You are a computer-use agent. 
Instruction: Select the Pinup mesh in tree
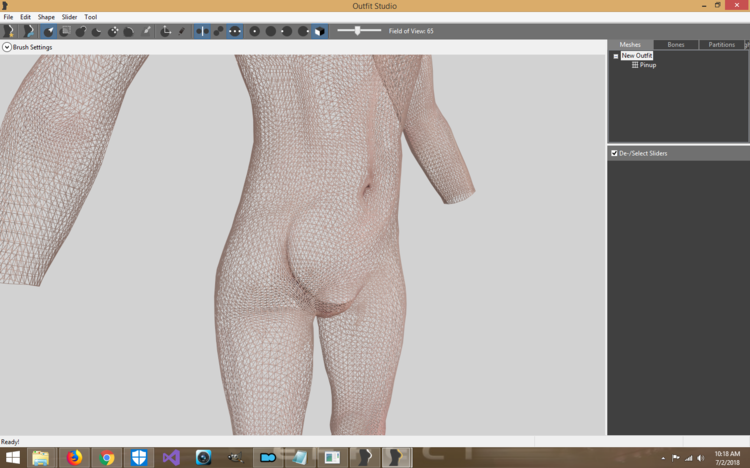tap(644, 65)
